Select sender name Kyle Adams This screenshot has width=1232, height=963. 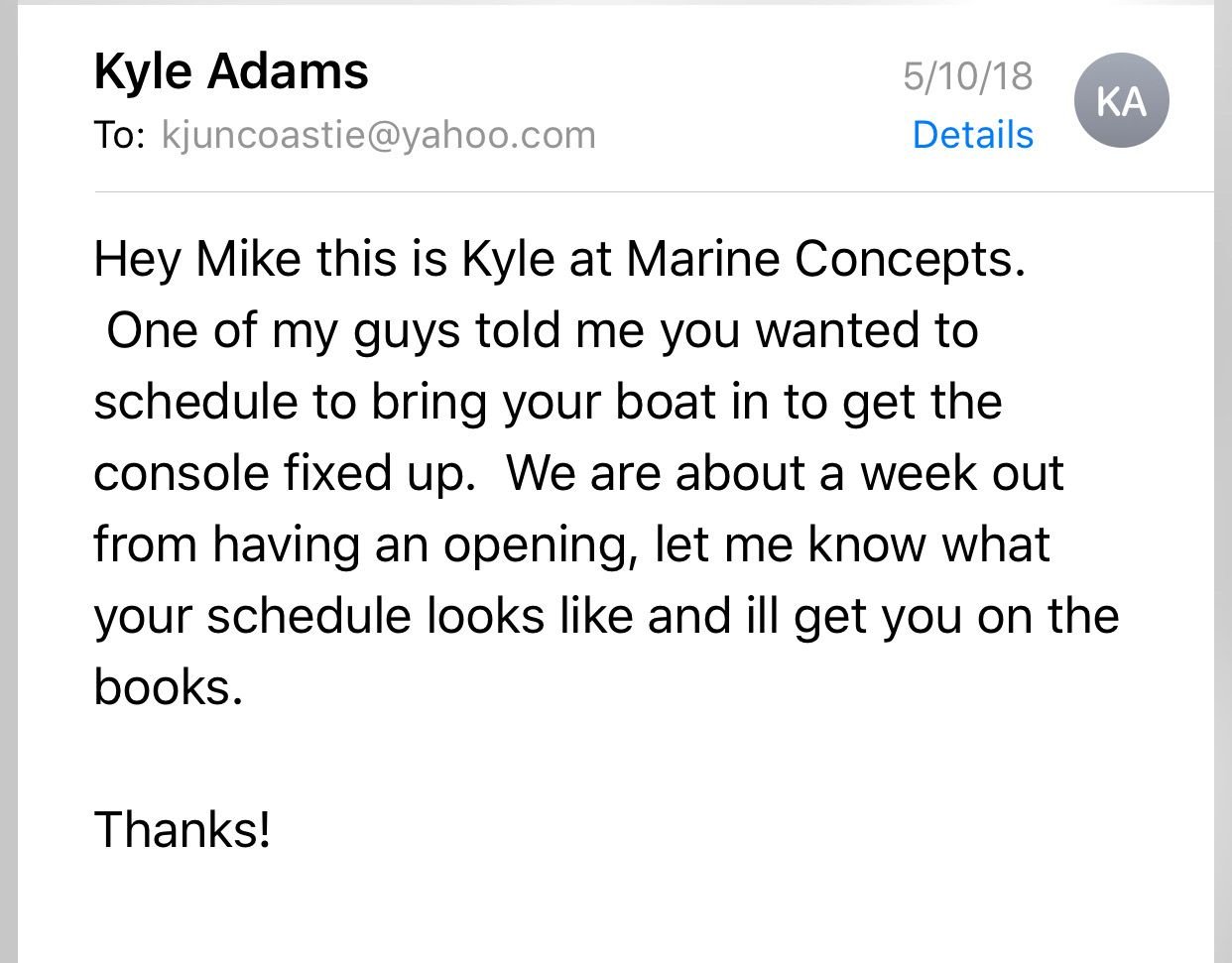[231, 71]
